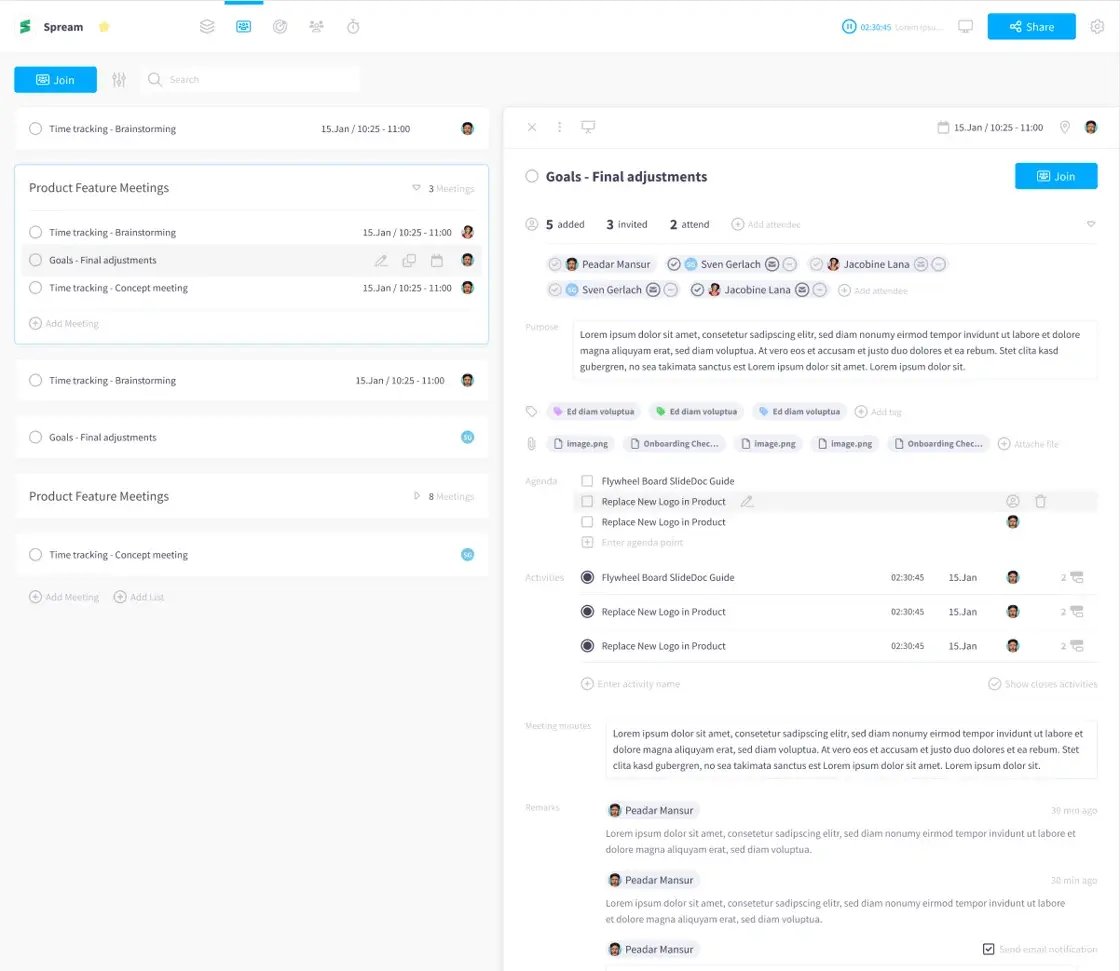The image size is (1120, 971).
Task: Click the presentation screen icon in details toolbar
Action: click(x=588, y=127)
